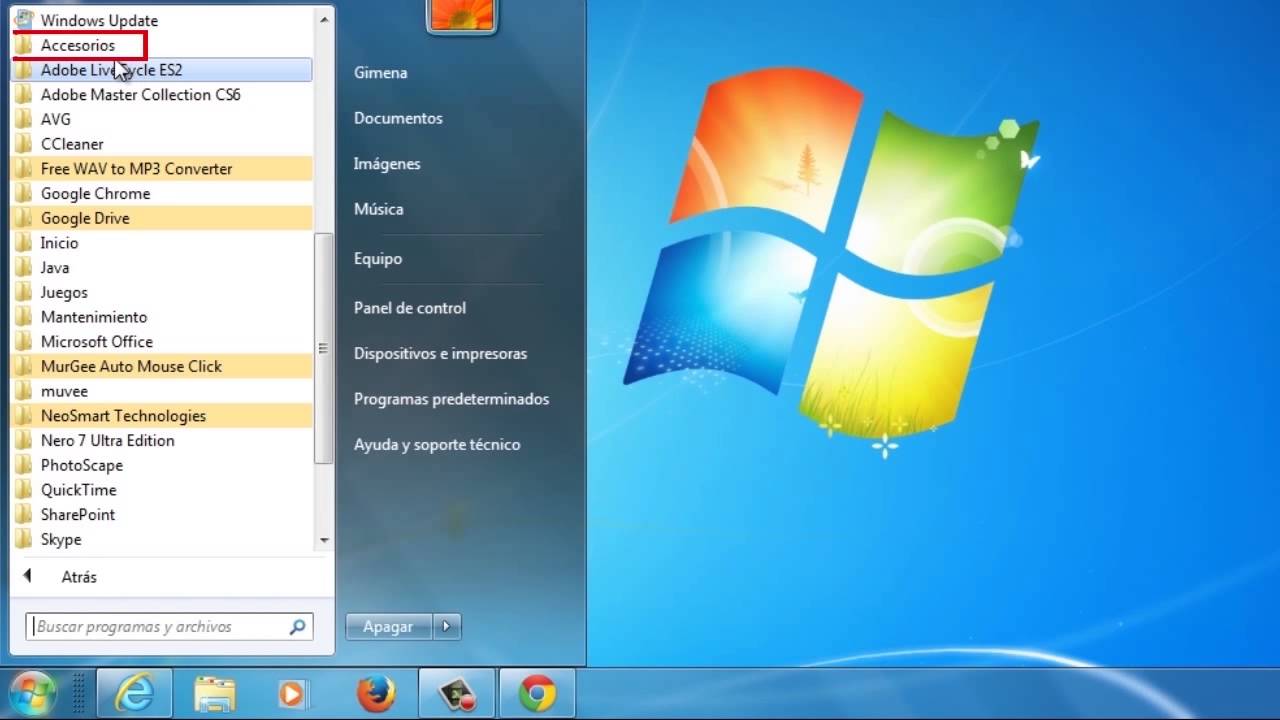The image size is (1280, 720).
Task: Open the Accesorios folder
Action: pyautogui.click(x=163, y=45)
